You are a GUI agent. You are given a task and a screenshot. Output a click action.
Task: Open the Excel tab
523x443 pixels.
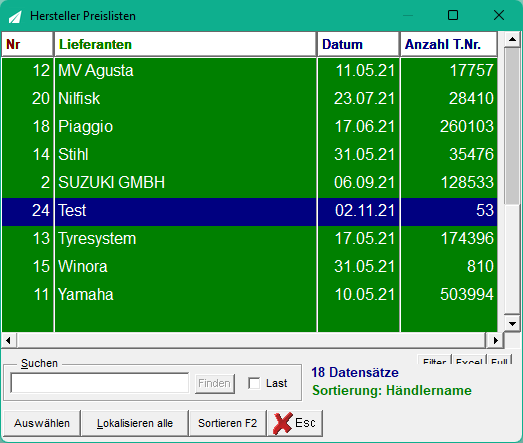coord(469,360)
